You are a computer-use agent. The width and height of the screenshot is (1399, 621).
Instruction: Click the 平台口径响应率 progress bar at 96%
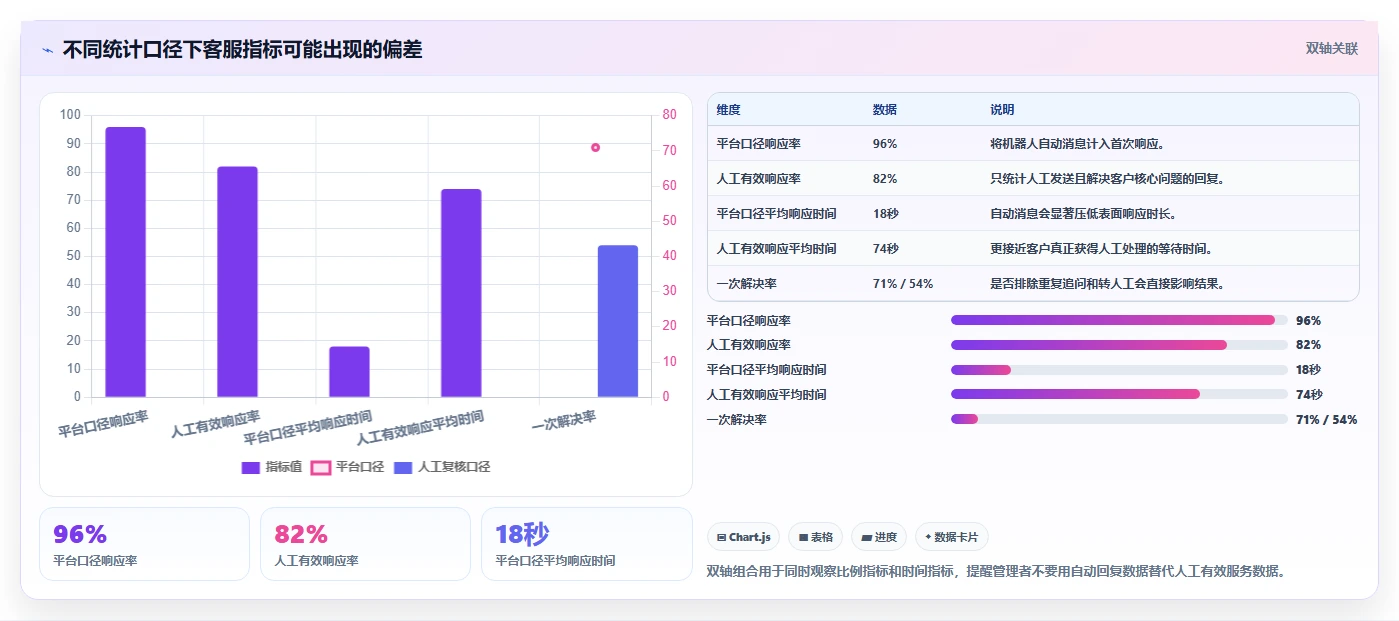point(1119,320)
